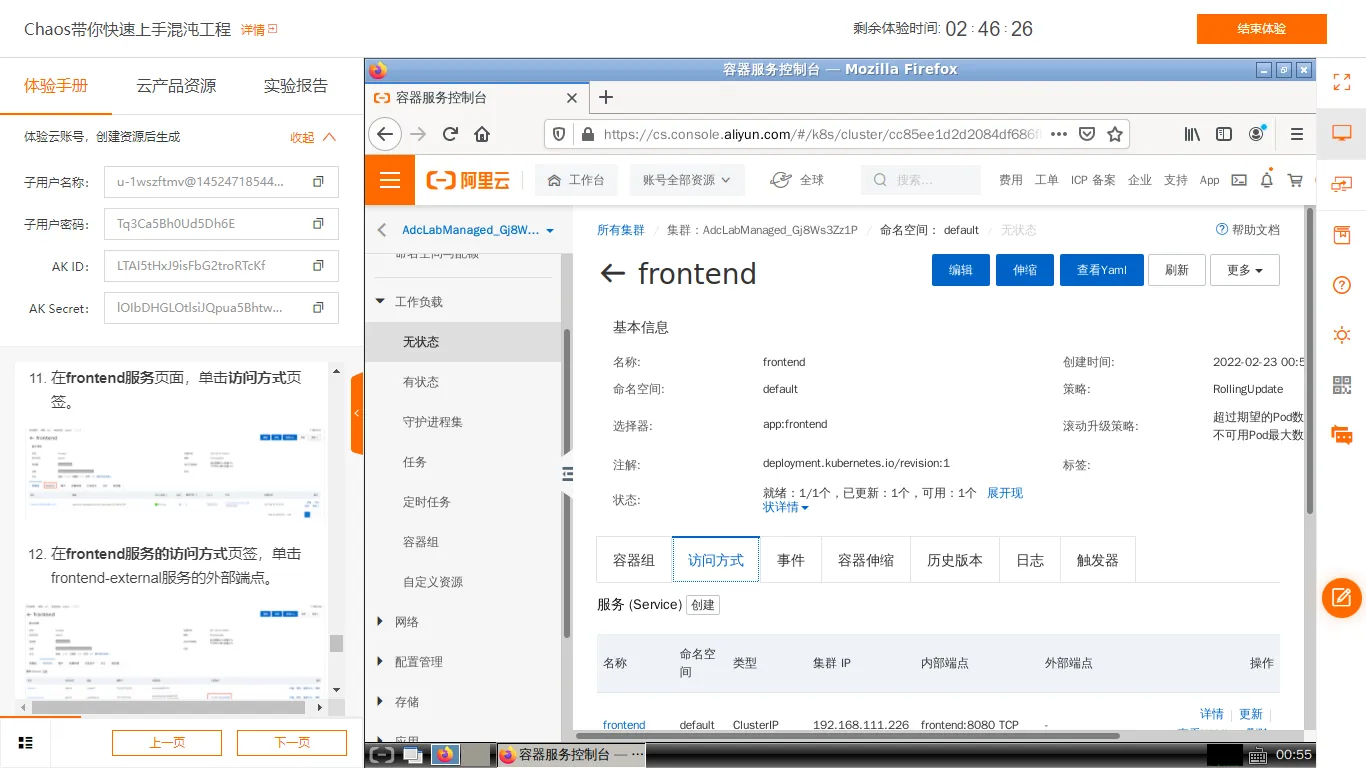
Task: Click into the Aliyun 搜索 box
Action: coord(921,180)
